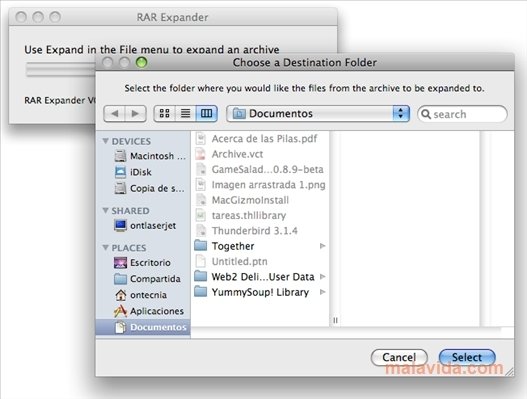Select Macintosh drive icon in sidebar
This screenshot has width=527, height=399.
(x=120, y=156)
